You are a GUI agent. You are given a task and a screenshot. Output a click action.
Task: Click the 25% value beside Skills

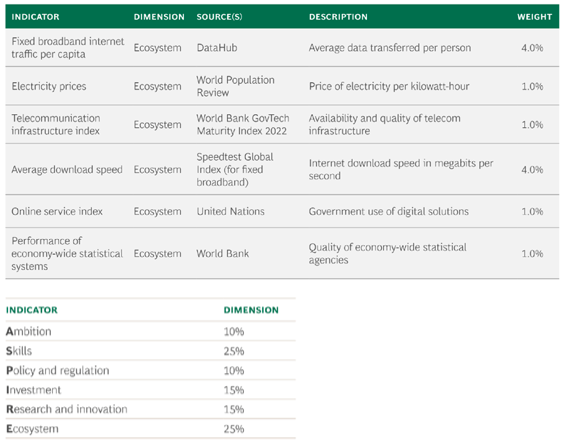click(x=234, y=351)
